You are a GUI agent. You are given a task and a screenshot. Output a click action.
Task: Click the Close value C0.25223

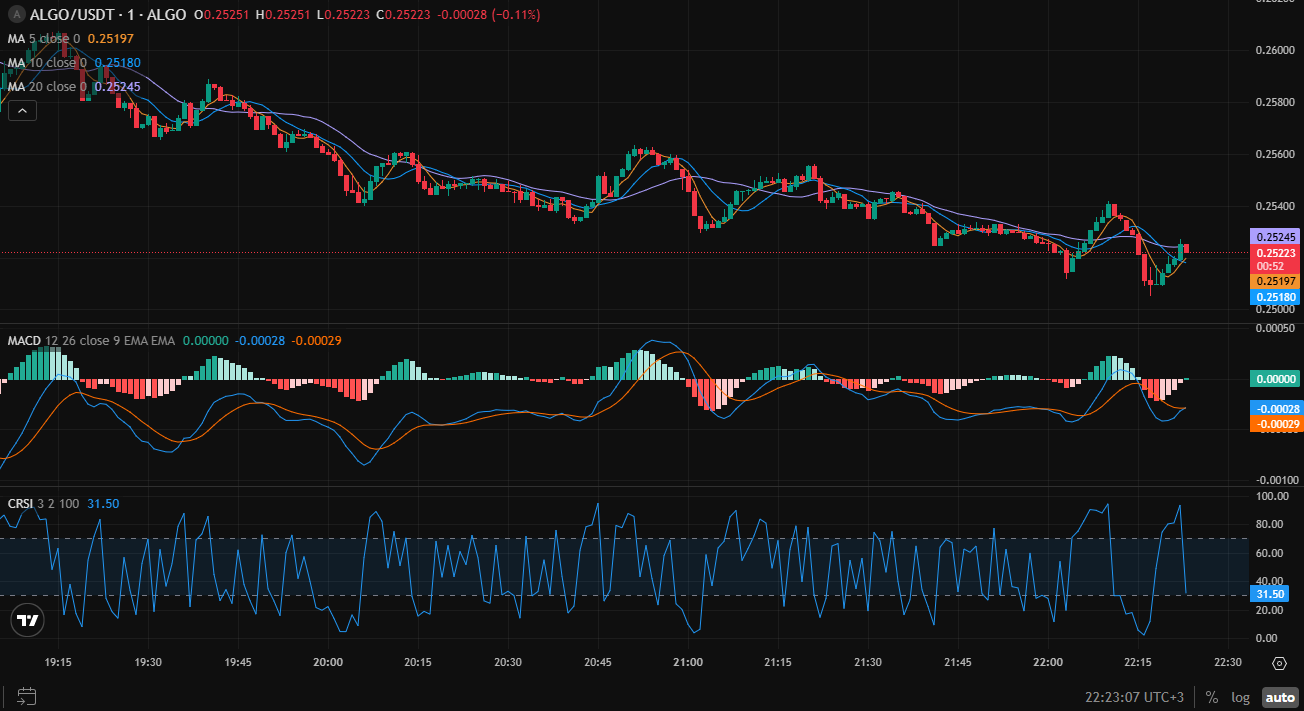click(x=403, y=15)
